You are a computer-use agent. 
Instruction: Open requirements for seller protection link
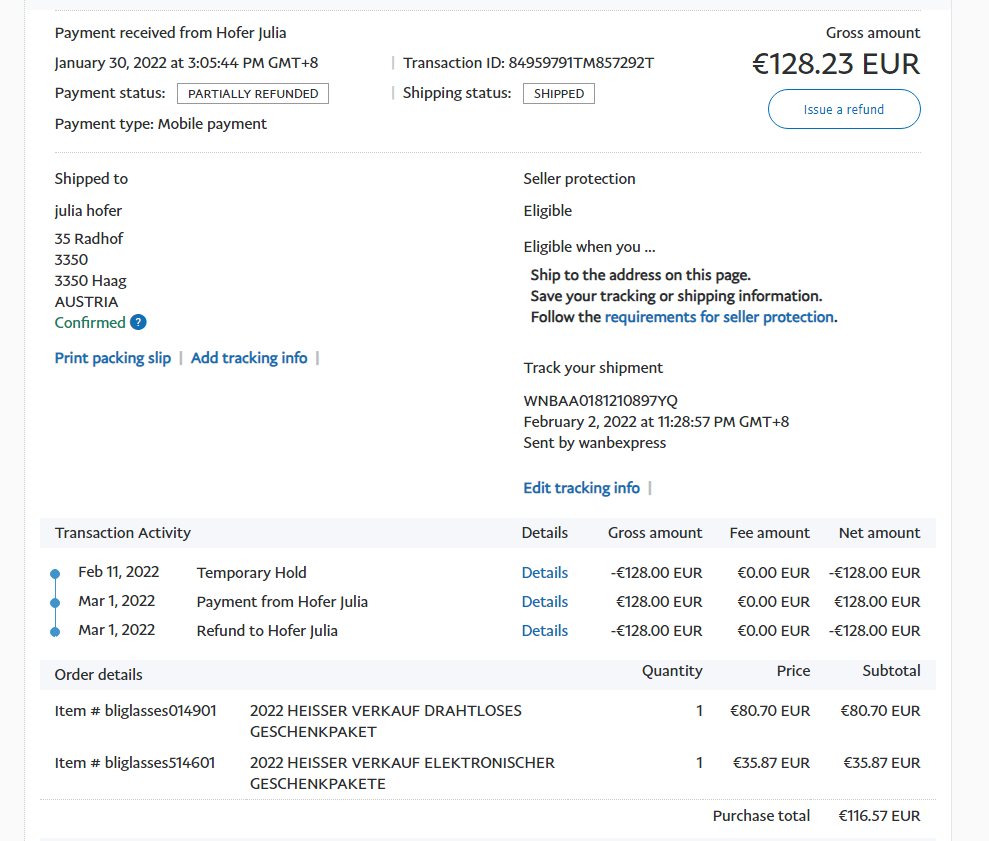[719, 317]
